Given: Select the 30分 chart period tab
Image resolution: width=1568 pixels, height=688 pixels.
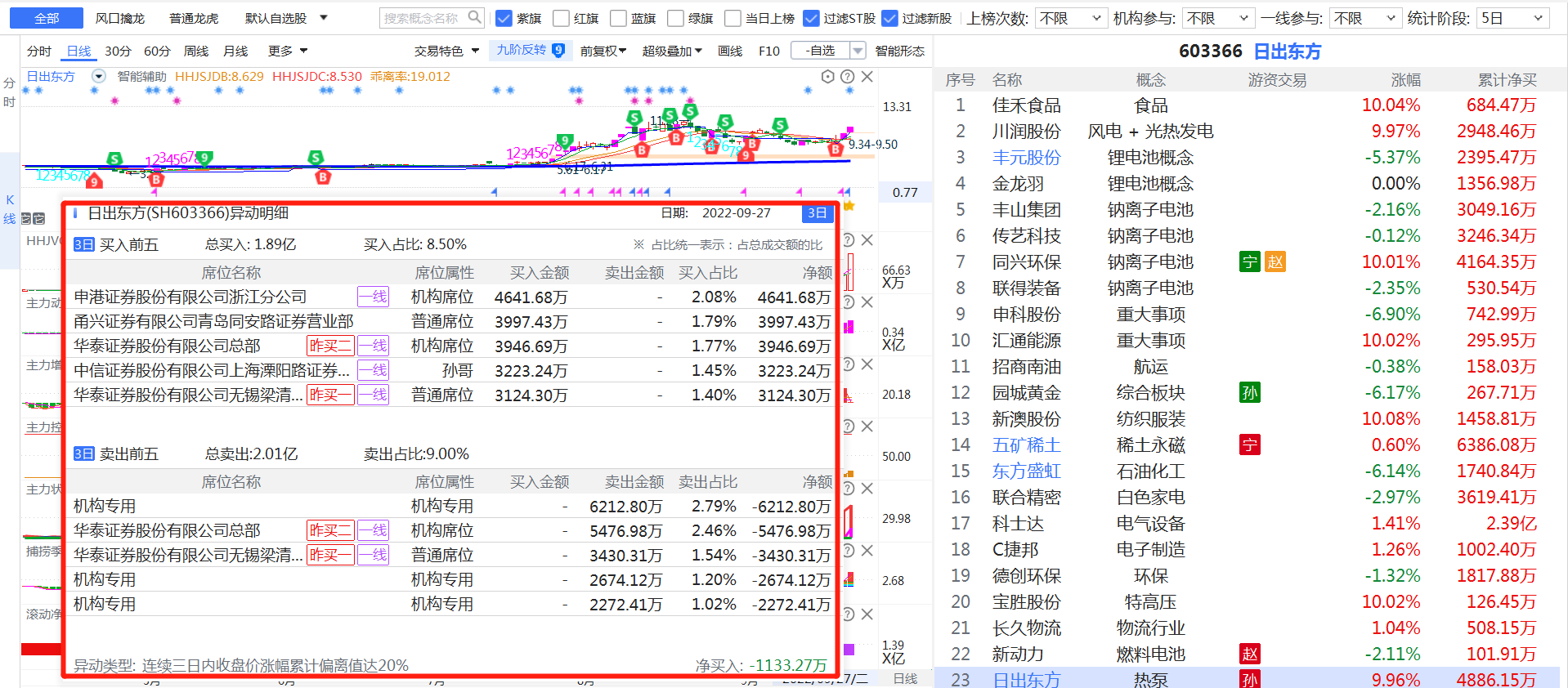Looking at the screenshot, I should 118,51.
